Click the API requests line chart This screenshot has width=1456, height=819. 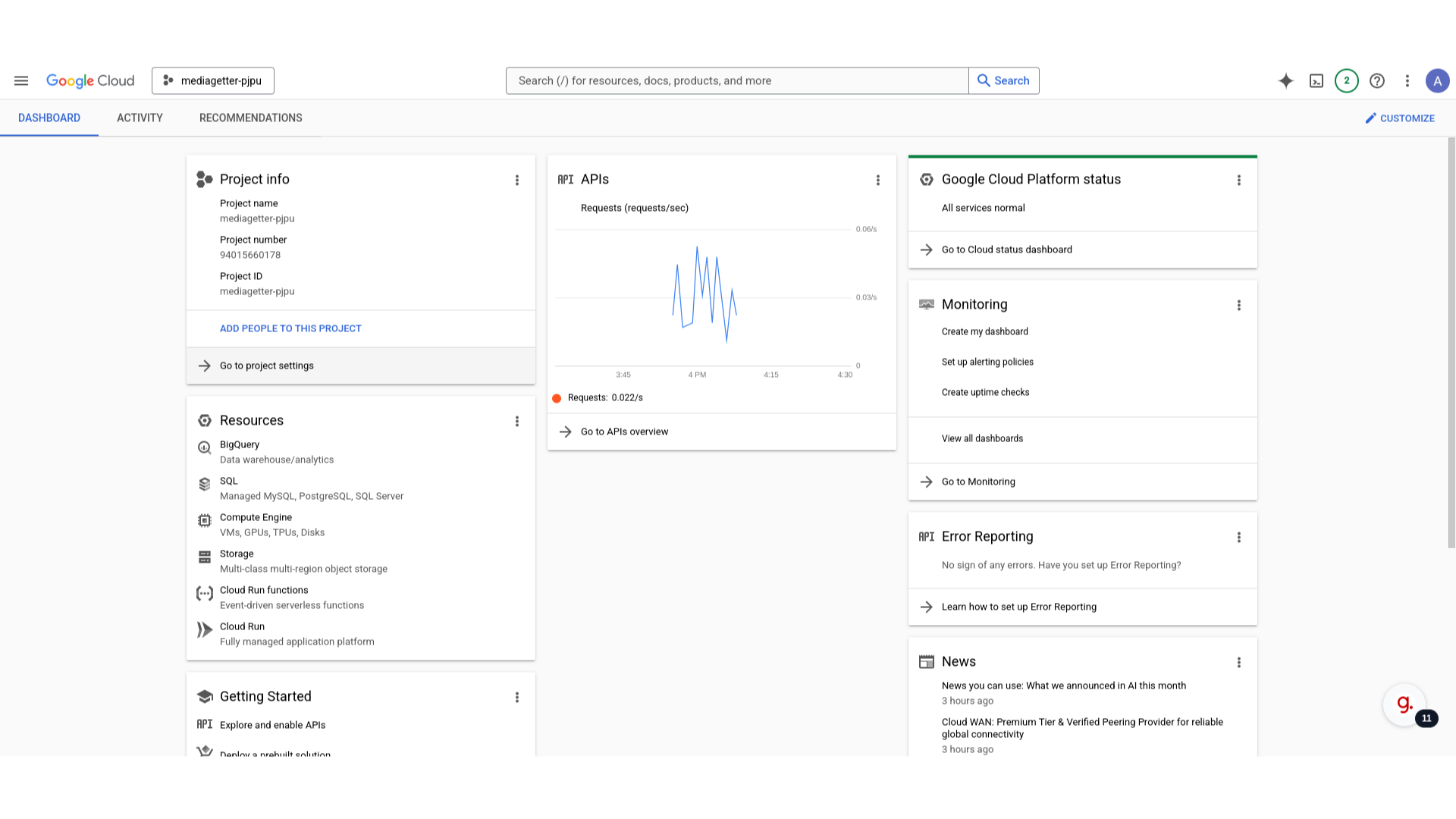pyautogui.click(x=704, y=296)
